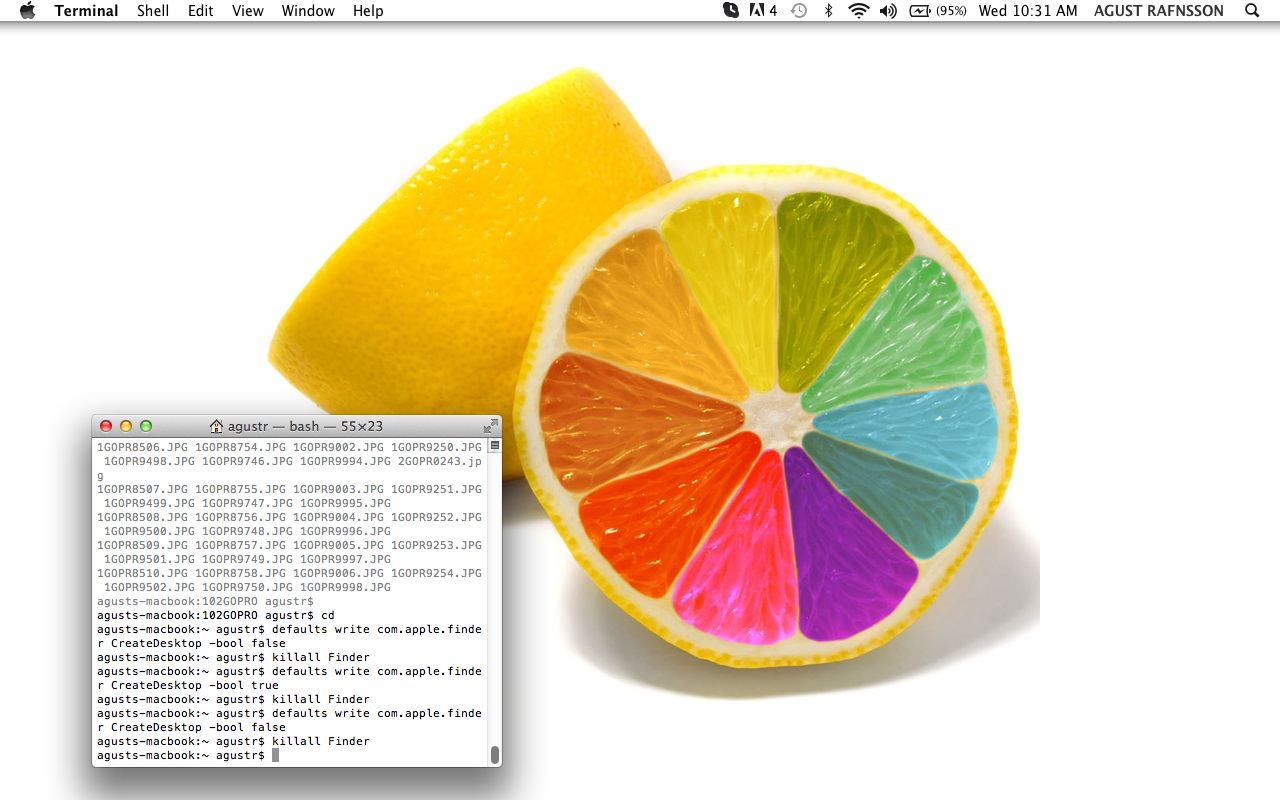
Task: Open the volume control in menu bar
Action: pos(888,11)
